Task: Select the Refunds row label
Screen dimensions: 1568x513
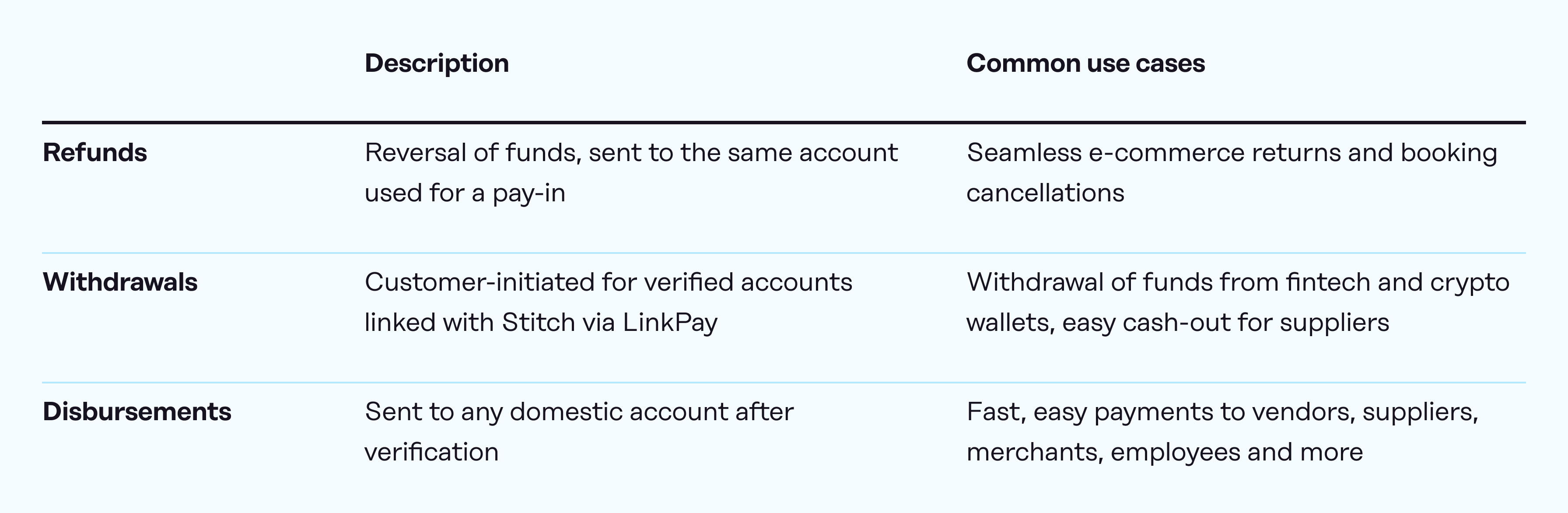Action: (95, 152)
